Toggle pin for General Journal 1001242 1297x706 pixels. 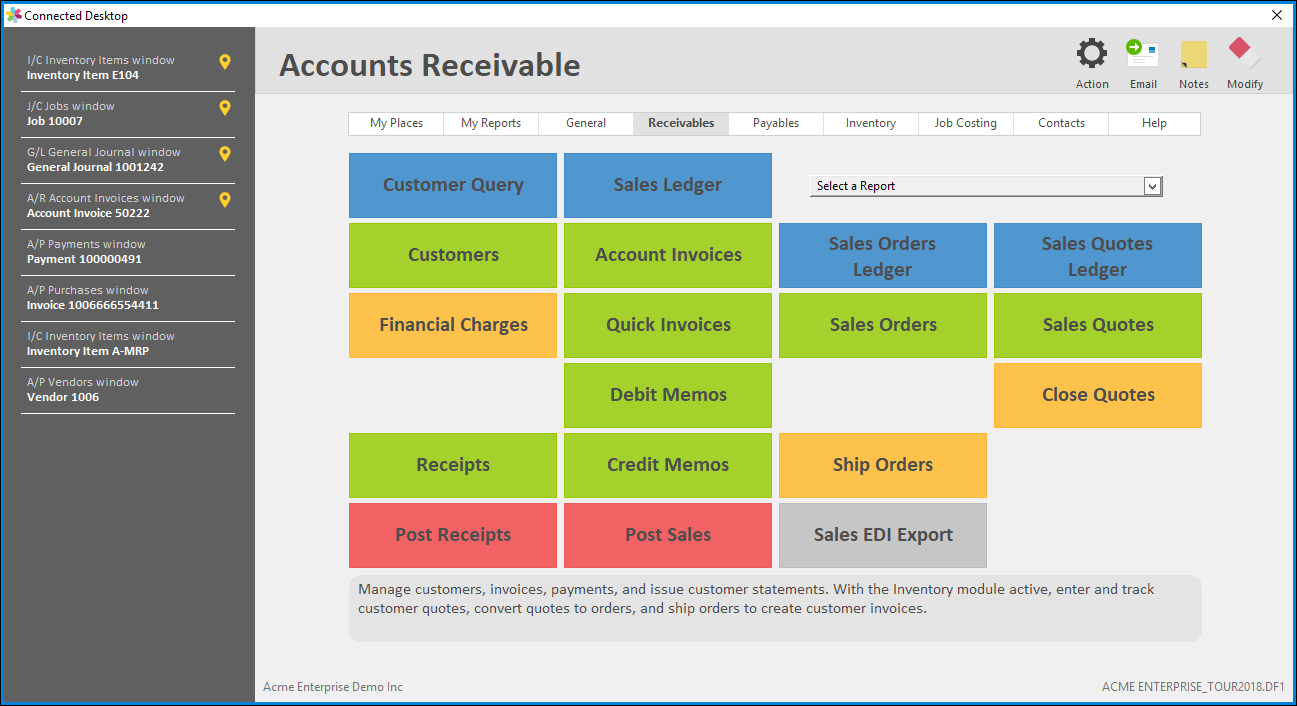coord(225,154)
